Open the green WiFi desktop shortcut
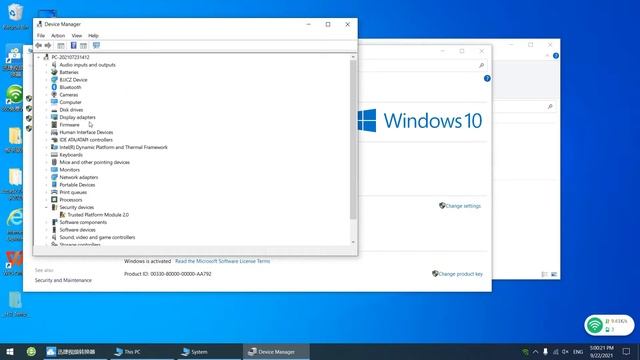This screenshot has width=640, height=360. (x=14, y=95)
